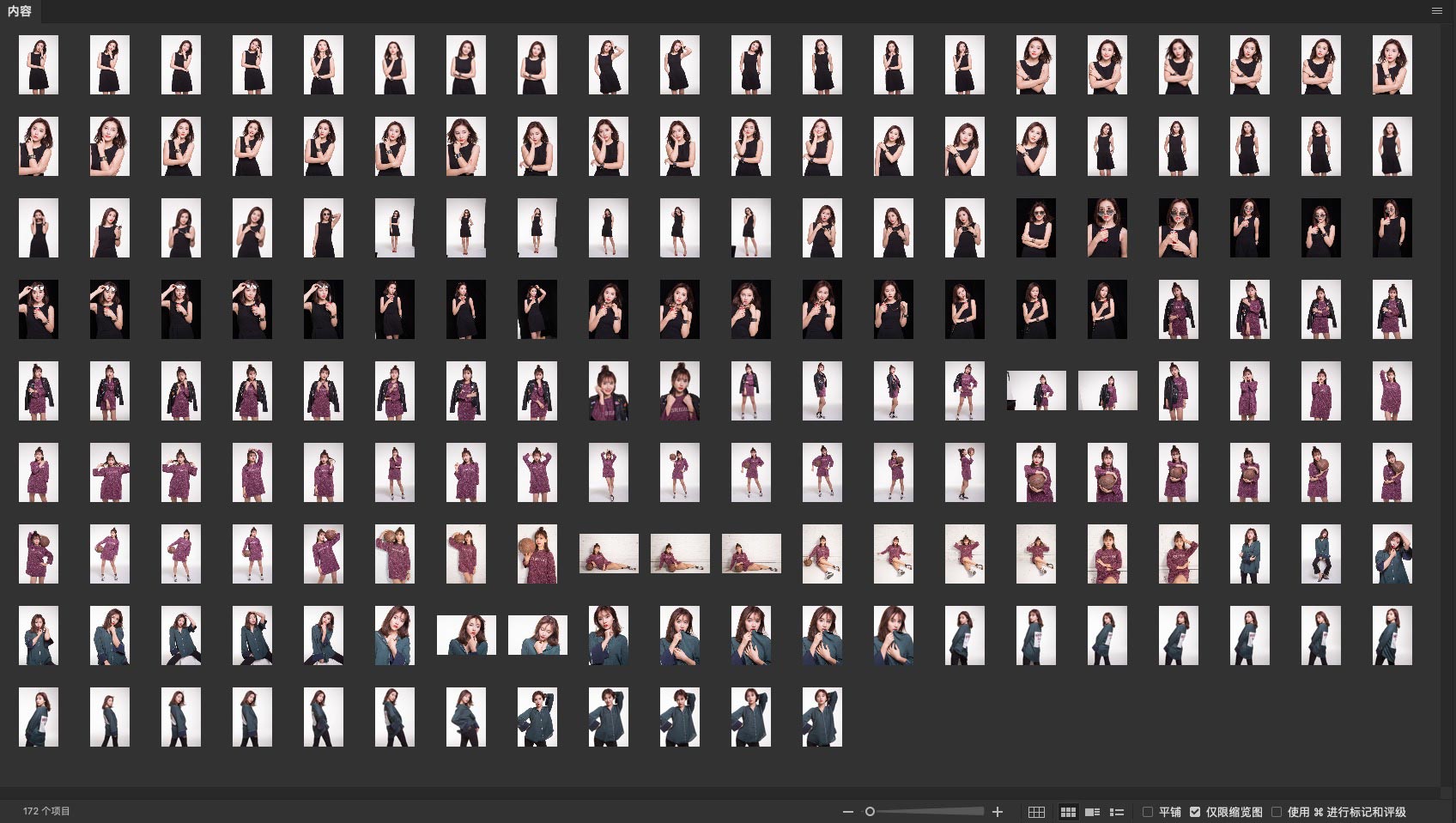
Task: Click the thumbnail size slider handle
Action: click(870, 812)
